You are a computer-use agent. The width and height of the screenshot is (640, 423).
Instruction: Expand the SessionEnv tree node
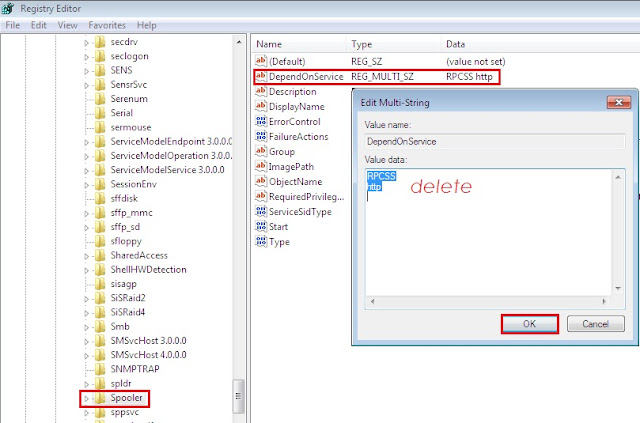coord(87,185)
